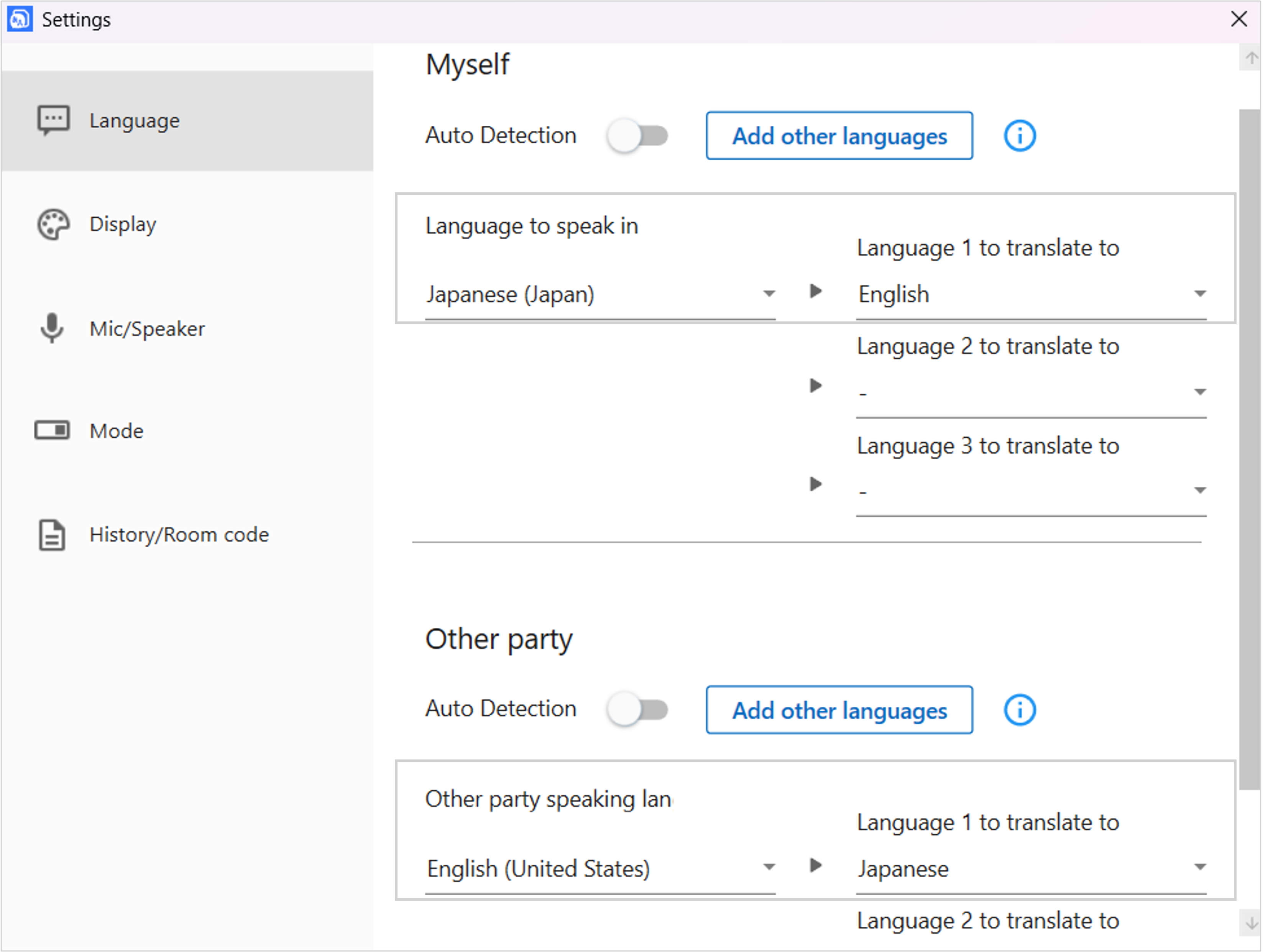Click the scrollbar down arrow
This screenshot has width=1263, height=952.
pyautogui.click(x=1251, y=924)
